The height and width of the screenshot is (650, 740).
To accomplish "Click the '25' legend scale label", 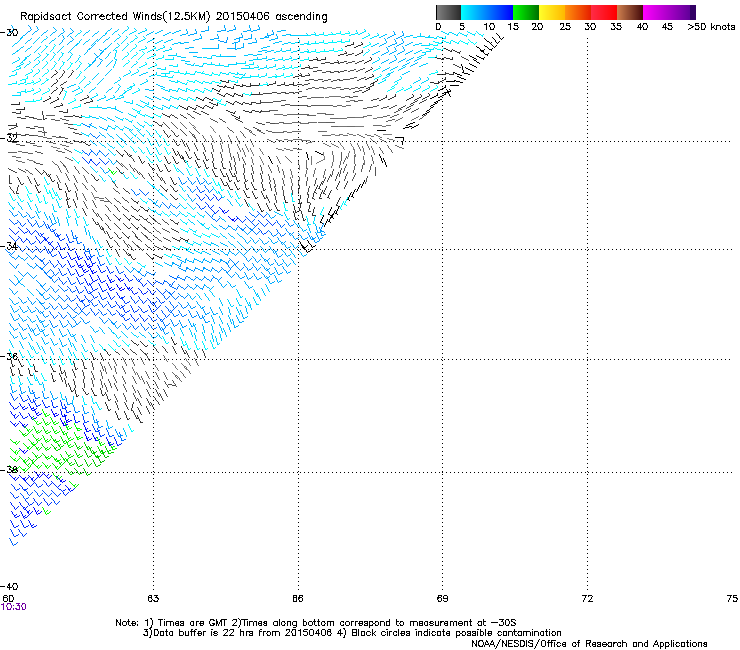I will 565,27.
